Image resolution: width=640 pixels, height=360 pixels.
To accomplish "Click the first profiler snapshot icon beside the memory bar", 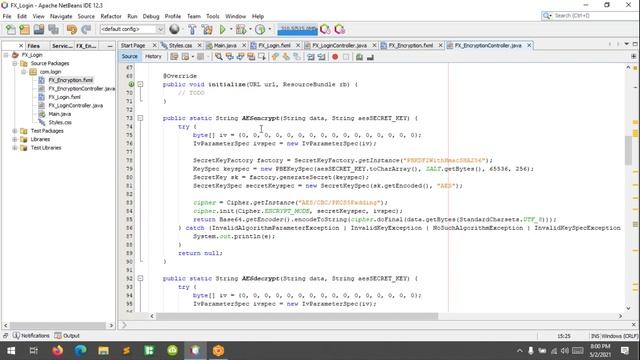I will tap(325, 29).
